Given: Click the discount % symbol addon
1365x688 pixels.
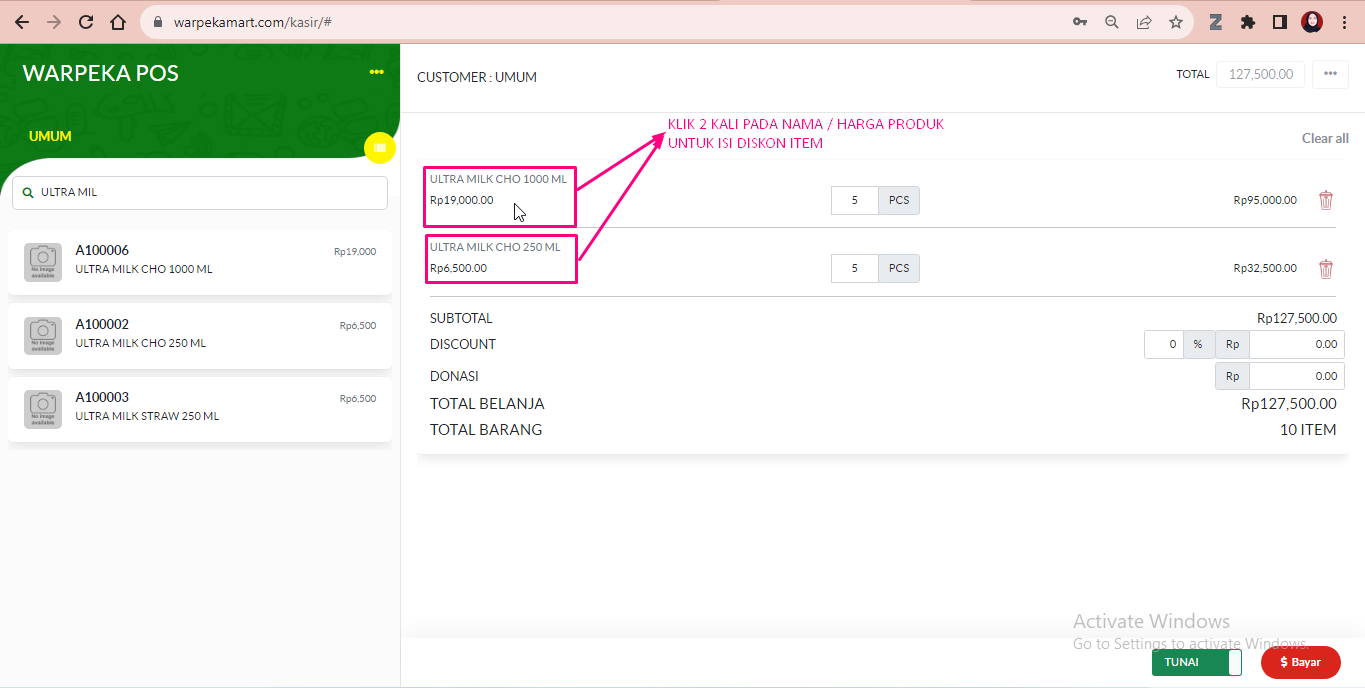Looking at the screenshot, I should click(x=1199, y=344).
